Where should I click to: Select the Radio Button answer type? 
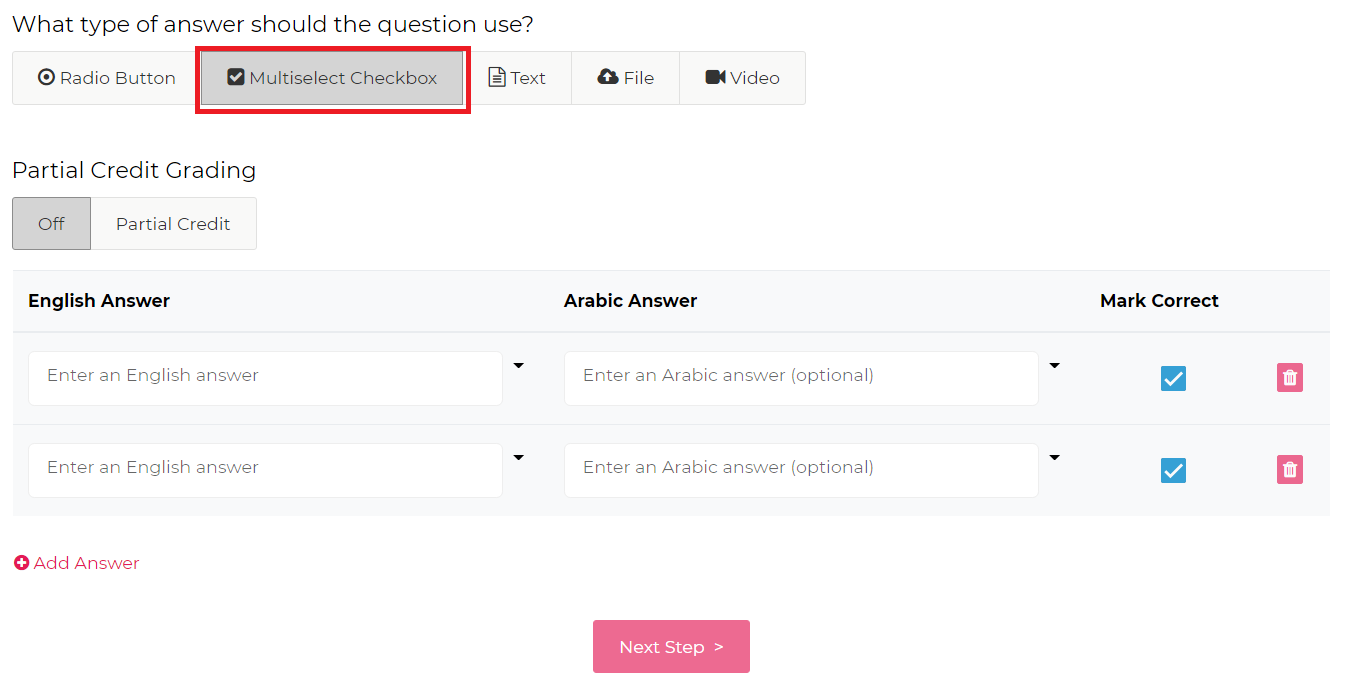(107, 78)
